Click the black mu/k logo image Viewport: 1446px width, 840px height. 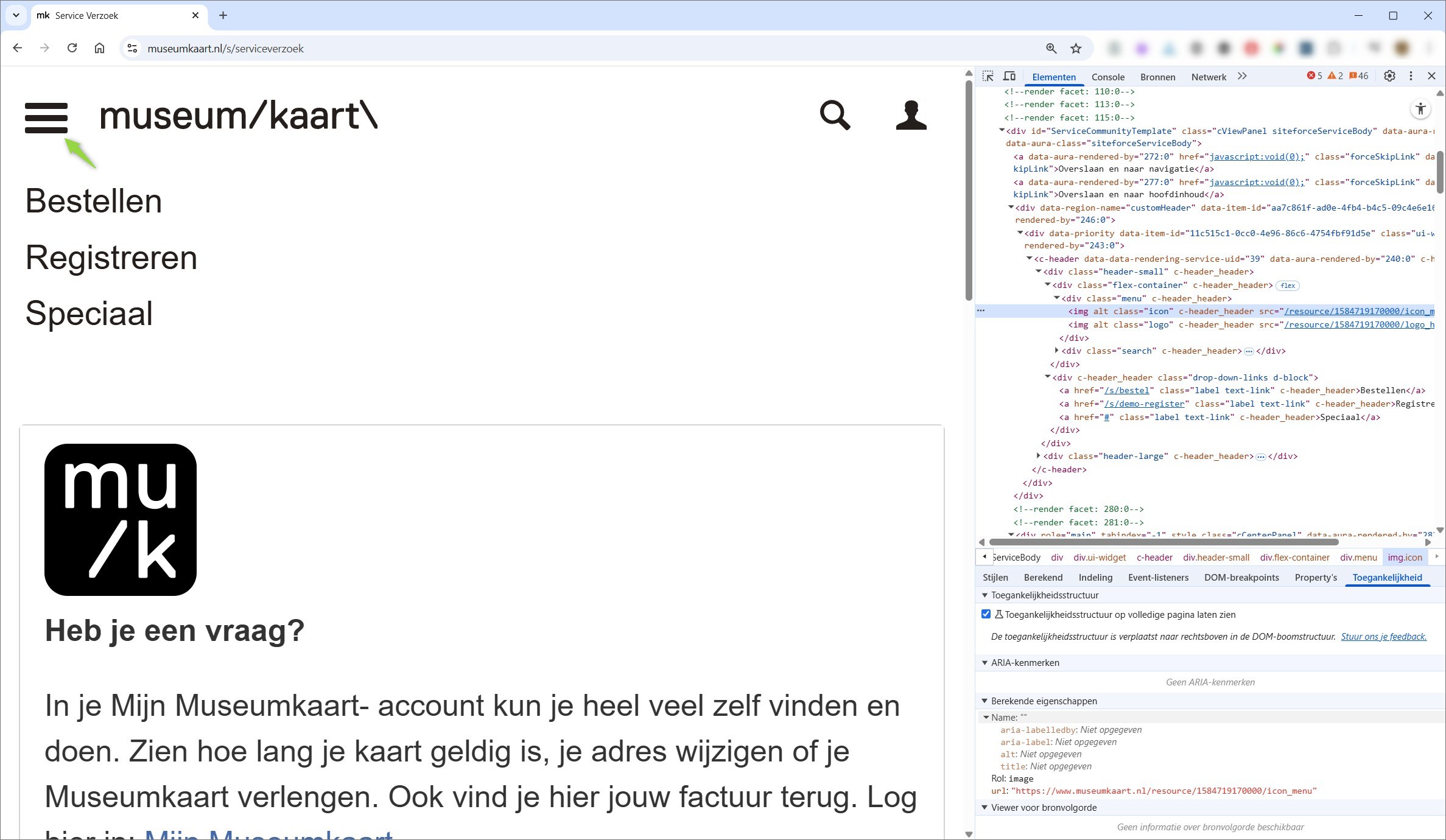click(121, 519)
